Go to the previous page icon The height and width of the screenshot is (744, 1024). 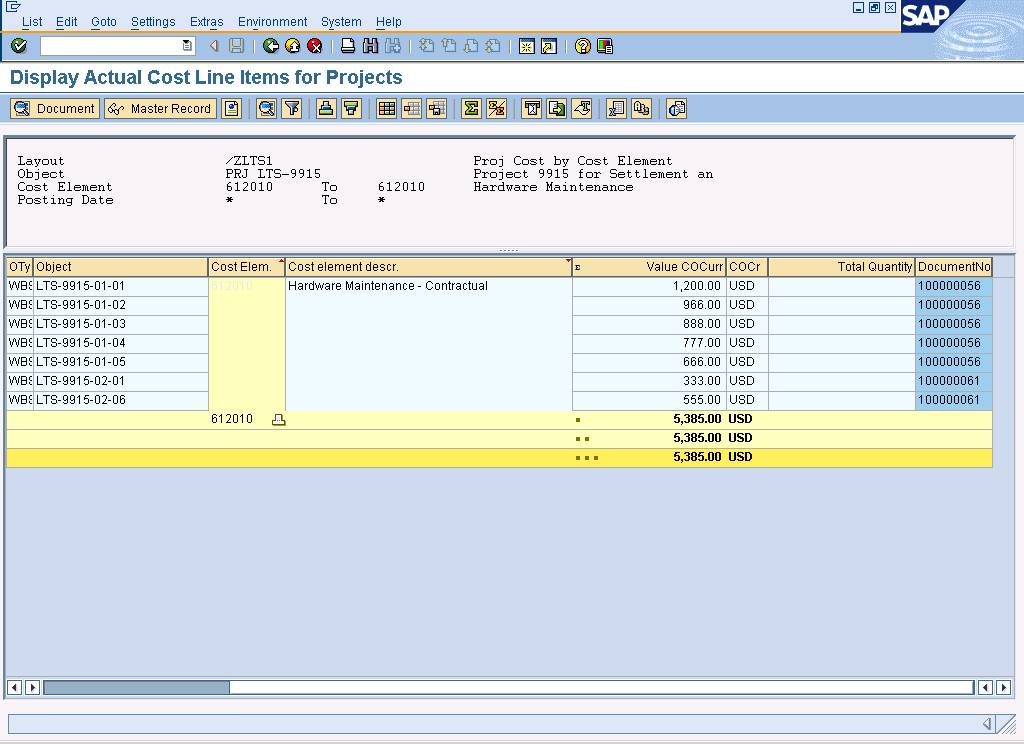tap(449, 46)
